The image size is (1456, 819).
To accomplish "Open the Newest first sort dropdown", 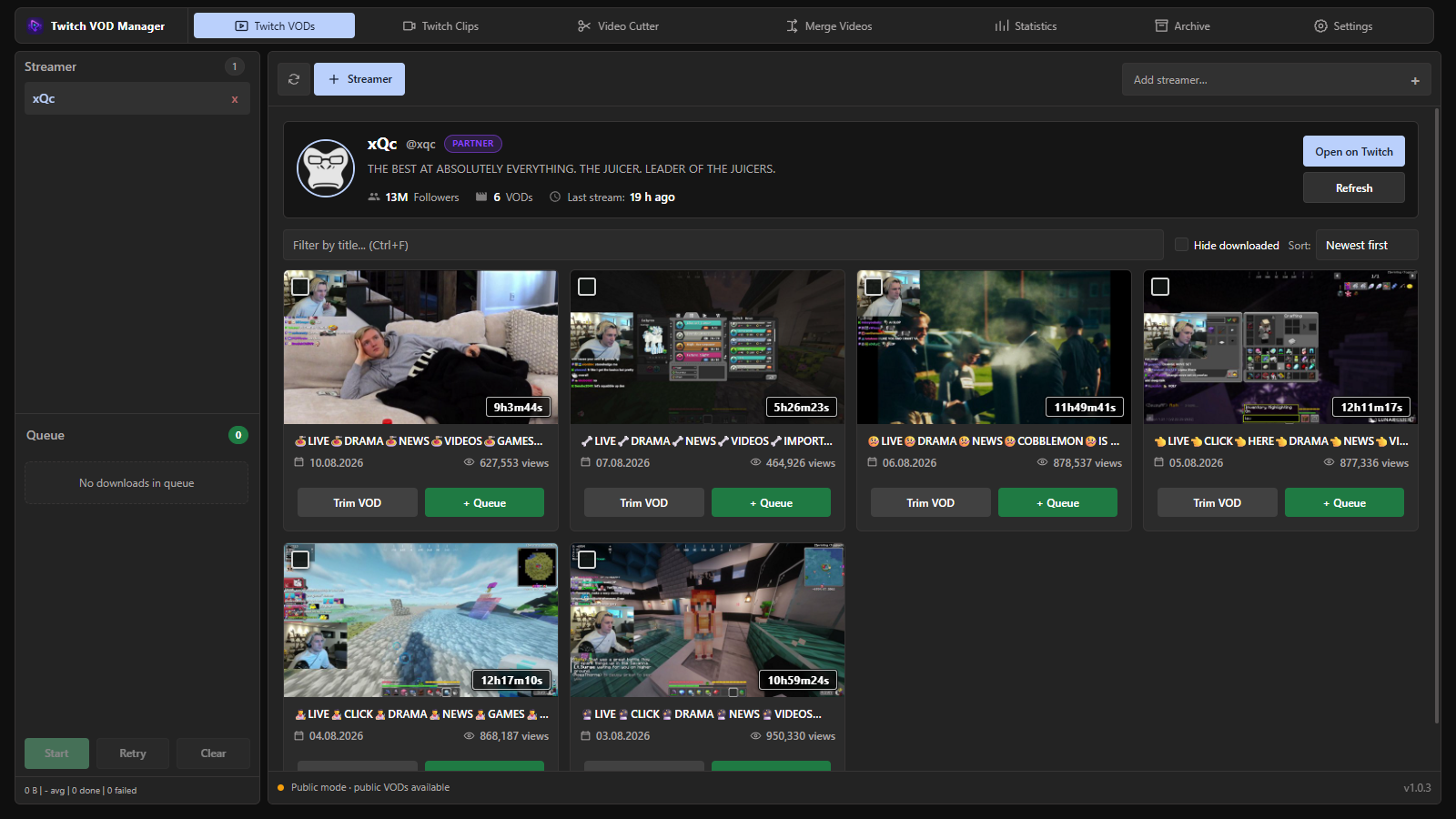I will click(x=1367, y=245).
